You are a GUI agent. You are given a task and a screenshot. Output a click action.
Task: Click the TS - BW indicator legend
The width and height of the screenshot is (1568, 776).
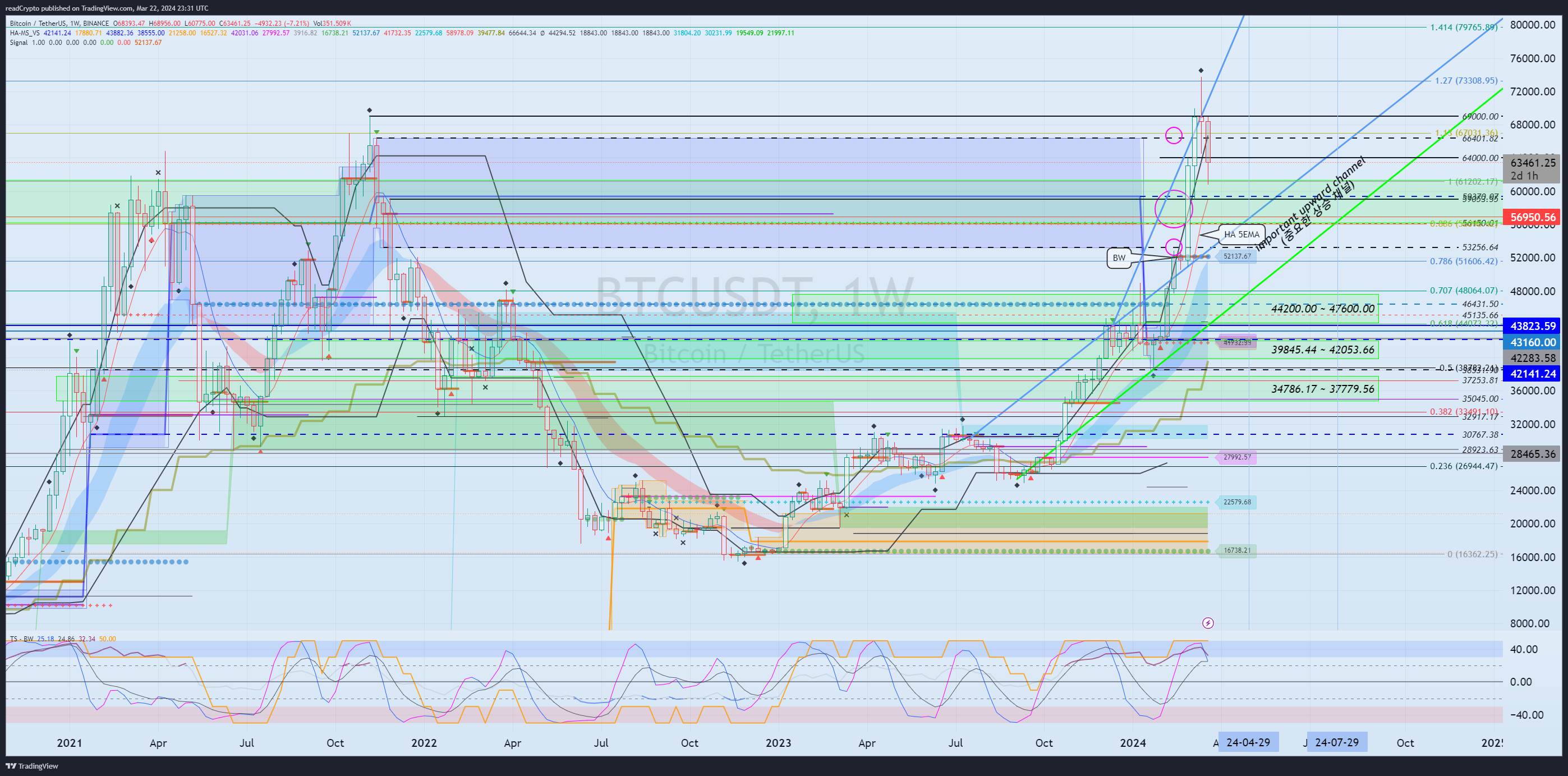click(21, 639)
